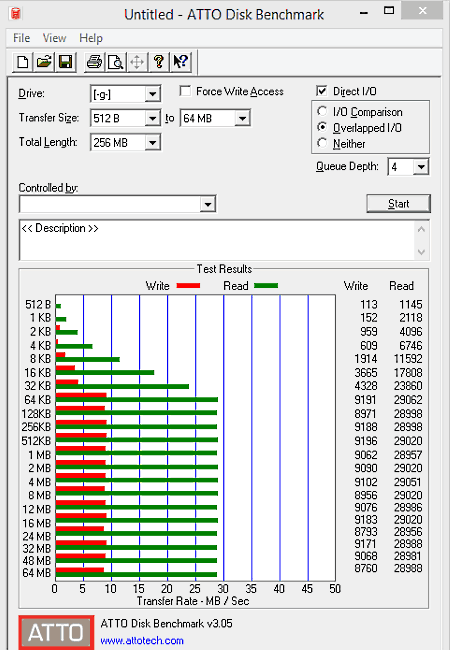Close the ATTO Disk Benchmark window
The image size is (450, 650).
[x=423, y=11]
